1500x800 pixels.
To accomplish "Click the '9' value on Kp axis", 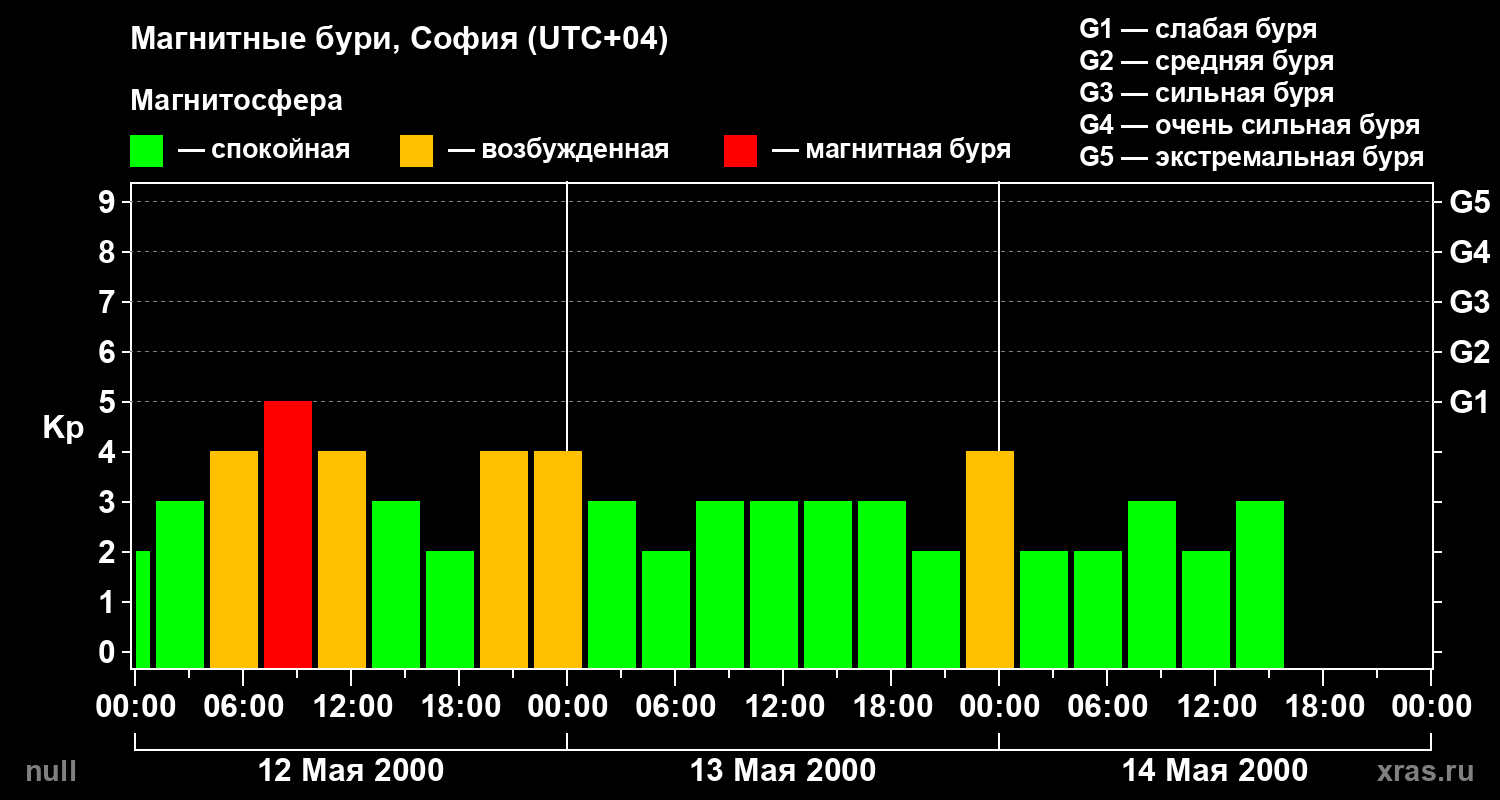I will (108, 202).
